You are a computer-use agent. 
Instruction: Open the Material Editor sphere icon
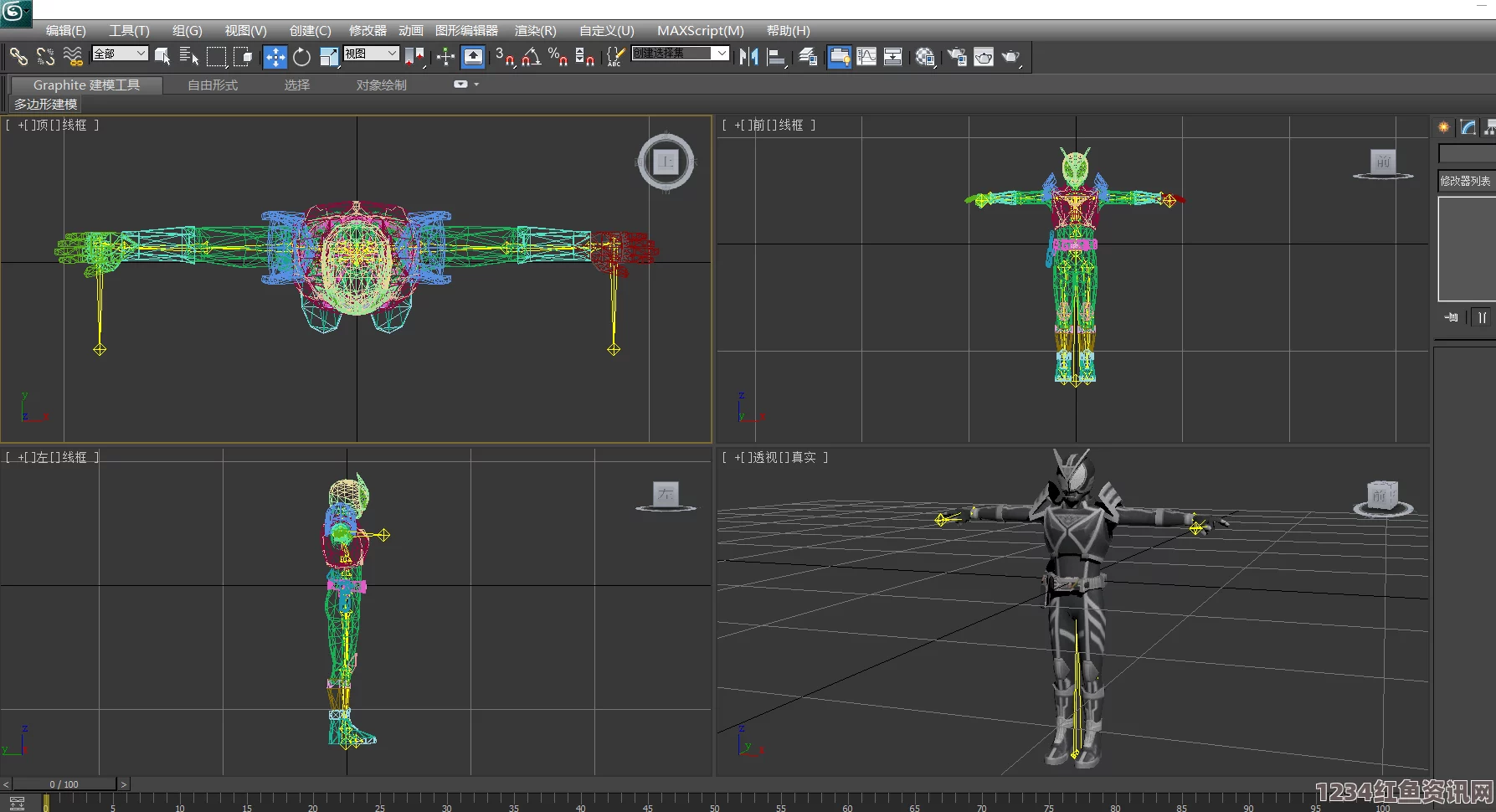(924, 56)
